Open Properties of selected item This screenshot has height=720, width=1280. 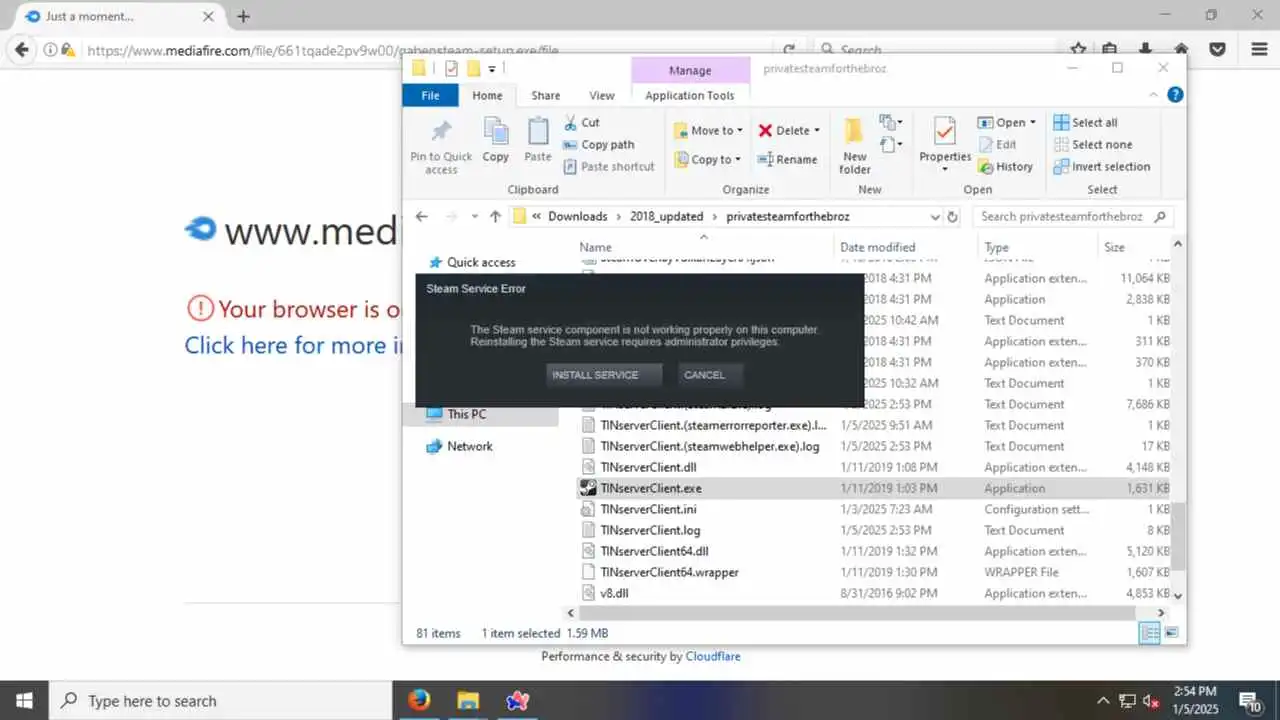pyautogui.click(x=945, y=144)
